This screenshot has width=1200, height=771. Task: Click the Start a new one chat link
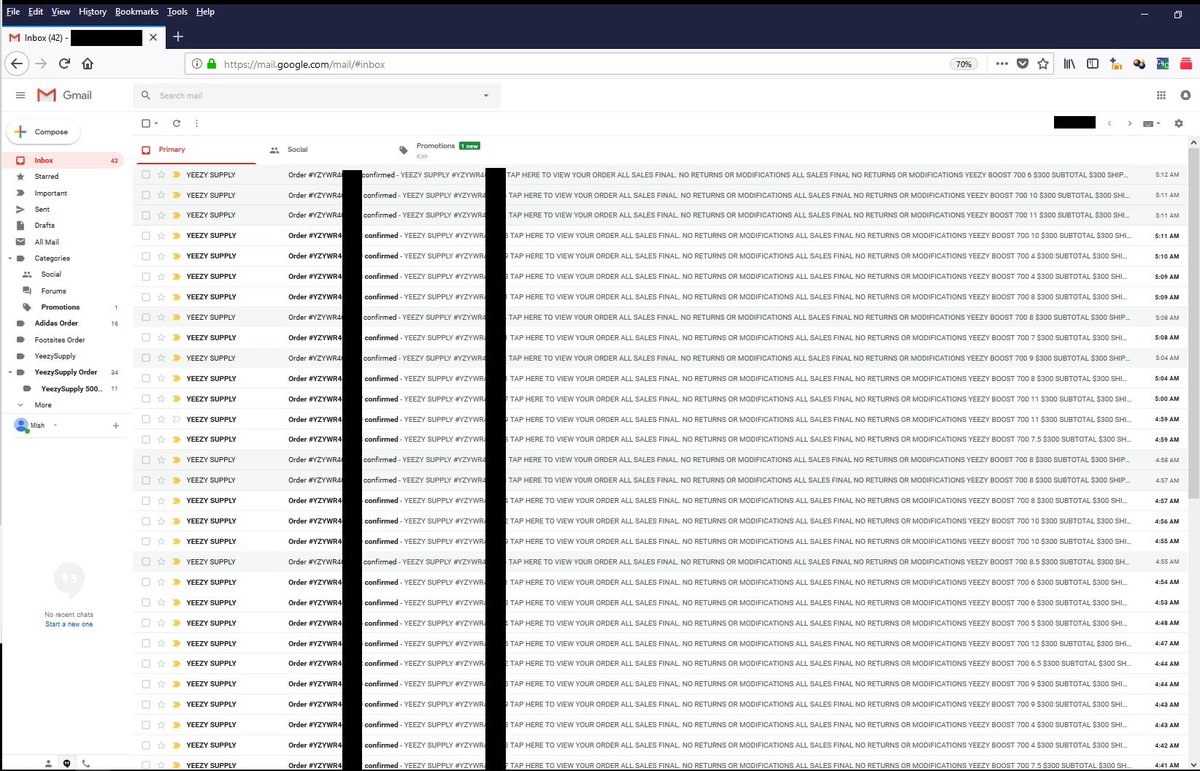click(68, 624)
